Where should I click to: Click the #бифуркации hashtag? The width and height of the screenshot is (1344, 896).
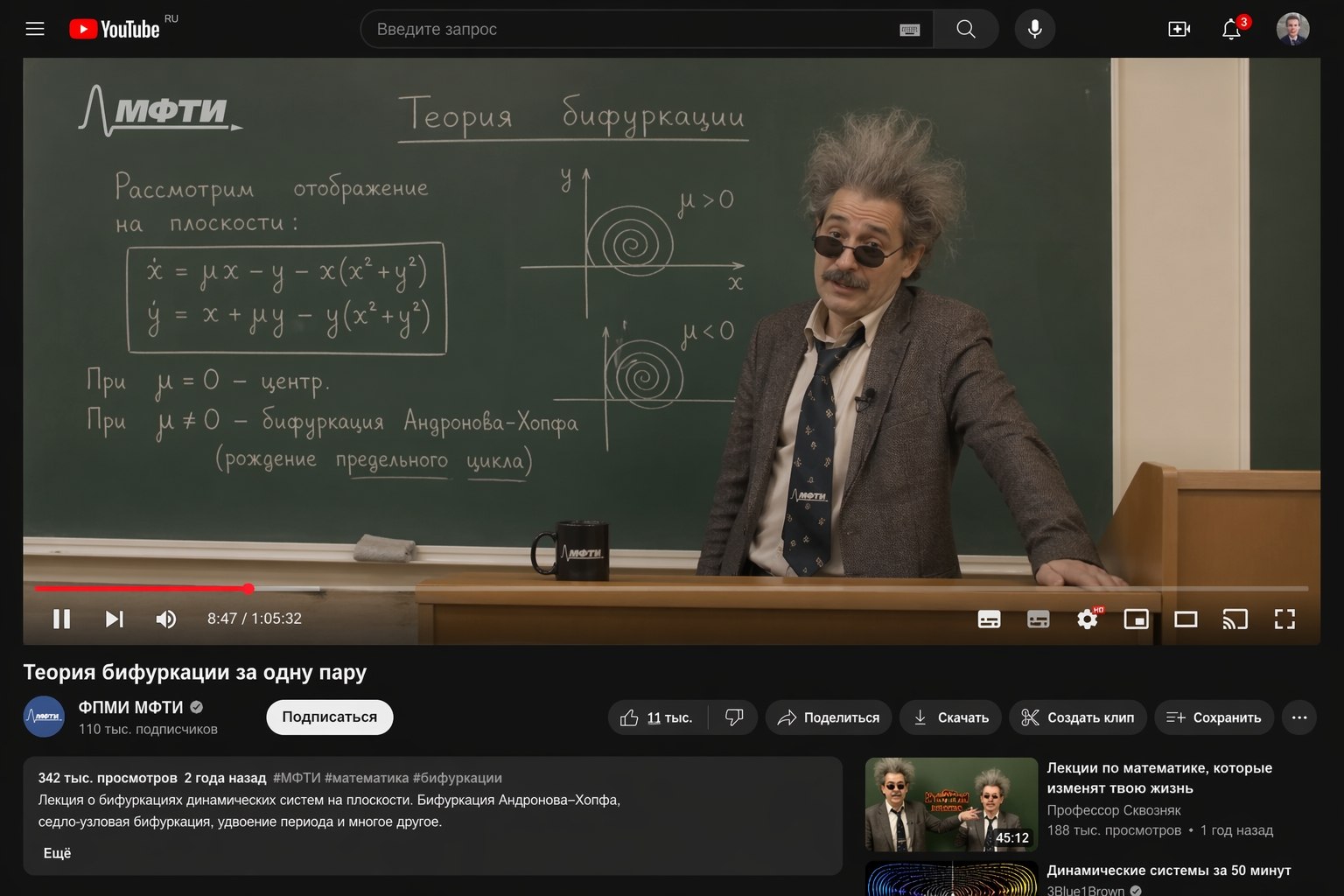pyautogui.click(x=458, y=778)
